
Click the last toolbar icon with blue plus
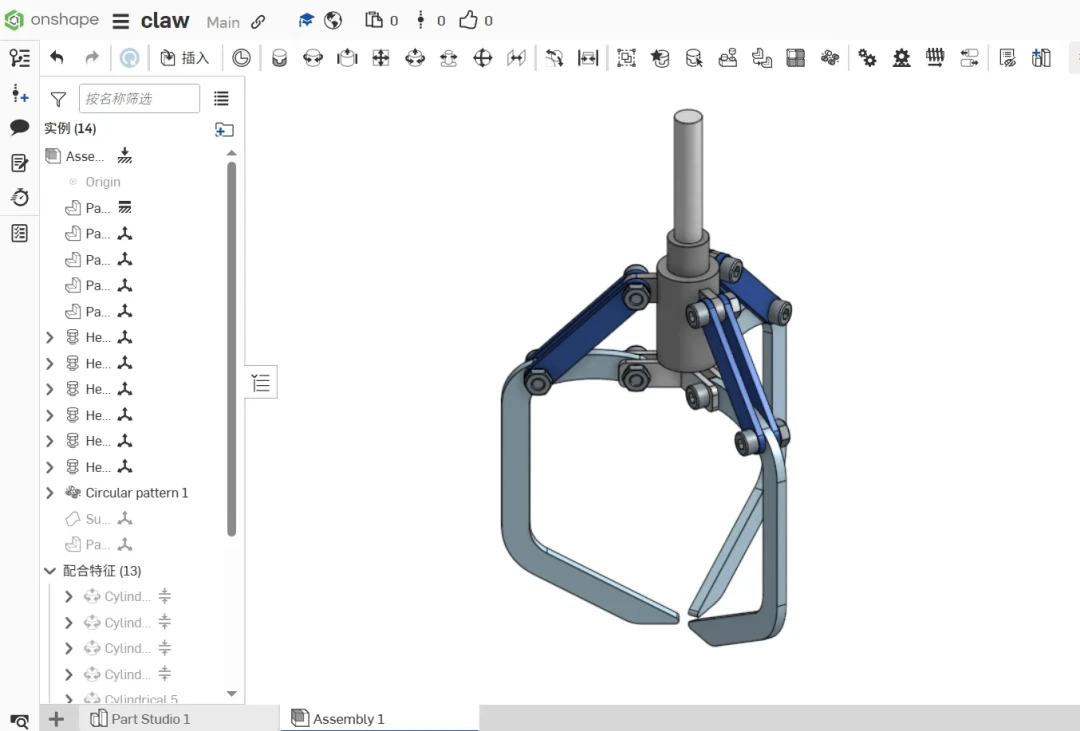tap(1041, 58)
